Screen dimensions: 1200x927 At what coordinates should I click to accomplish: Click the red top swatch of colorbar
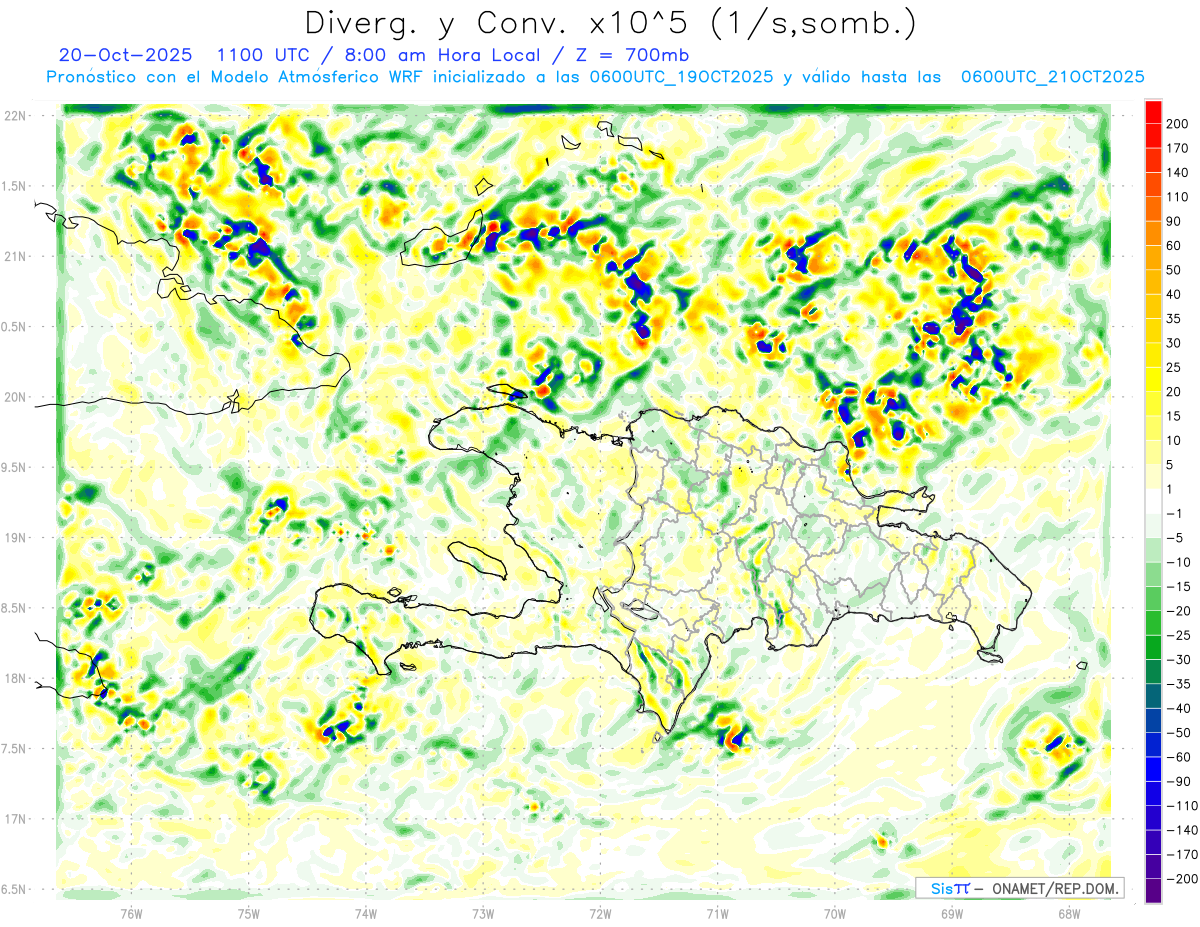click(1153, 111)
